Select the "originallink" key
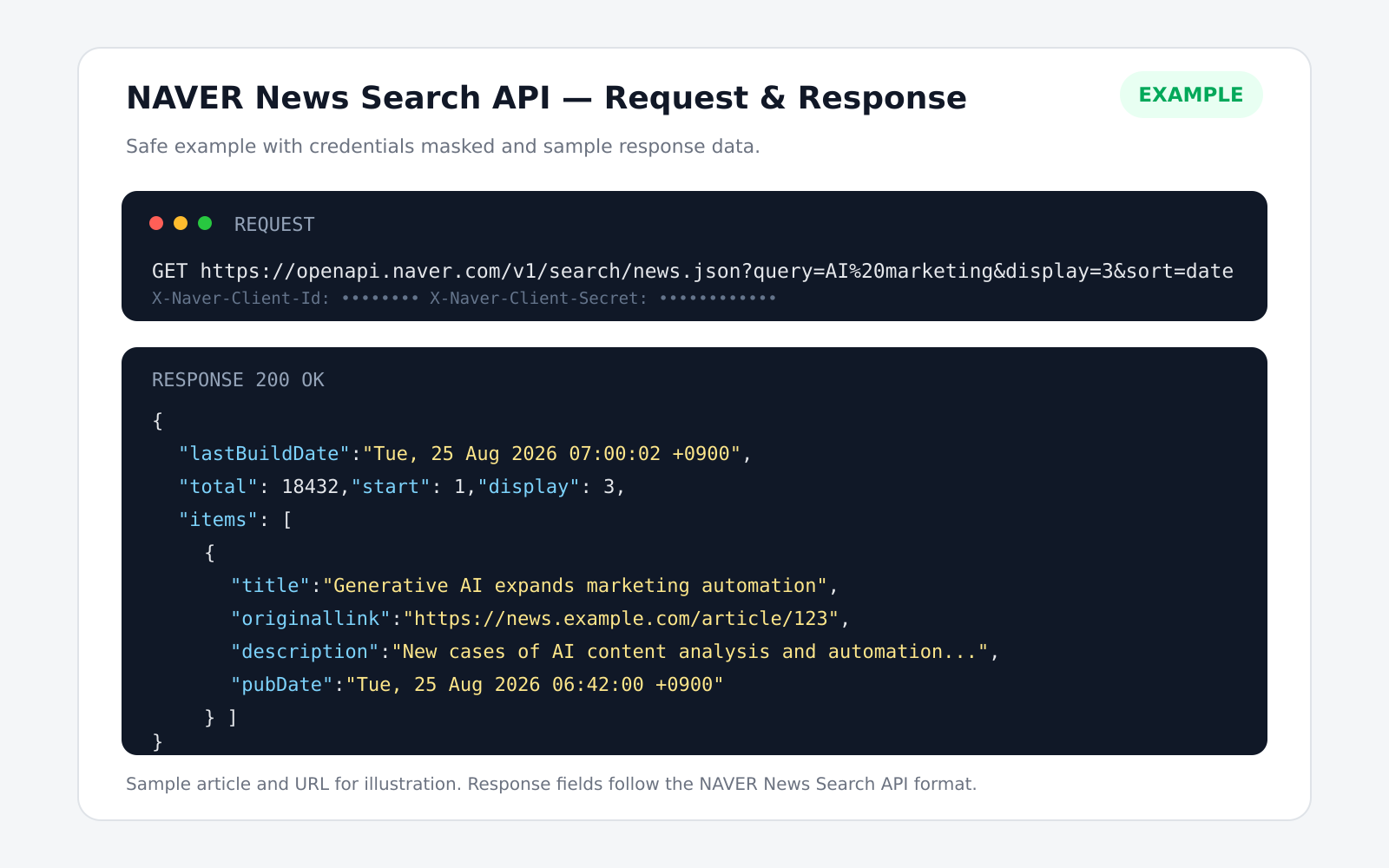The width and height of the screenshot is (1389, 868). click(x=311, y=618)
